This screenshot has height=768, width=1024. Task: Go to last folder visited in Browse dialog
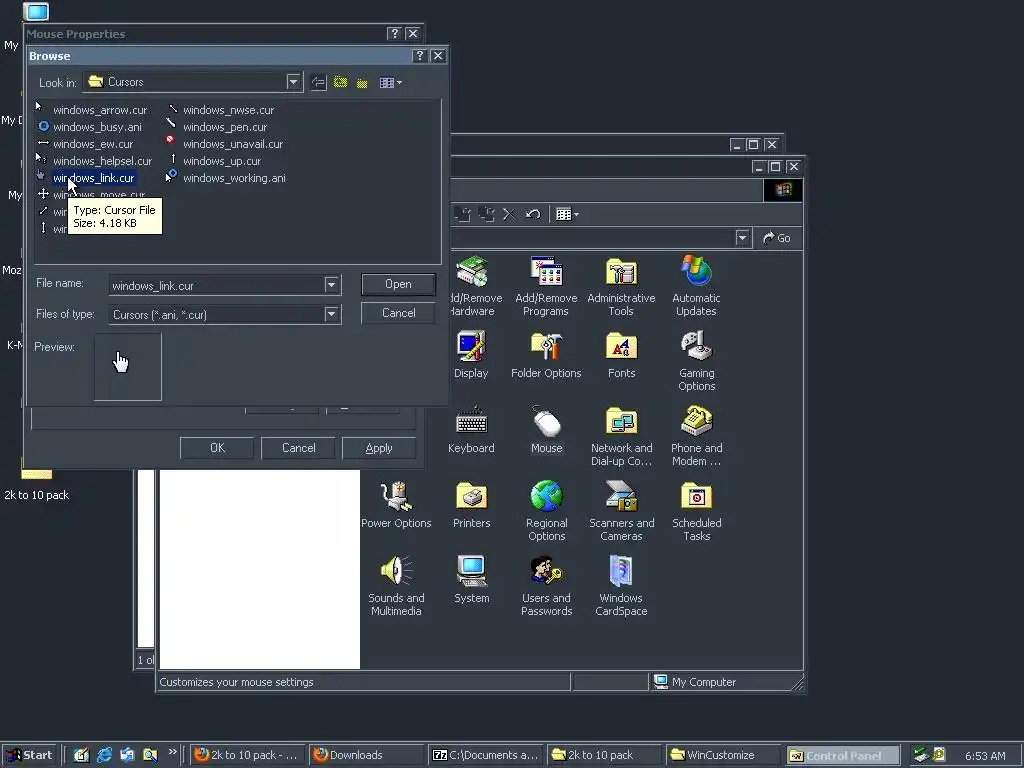pyautogui.click(x=319, y=82)
